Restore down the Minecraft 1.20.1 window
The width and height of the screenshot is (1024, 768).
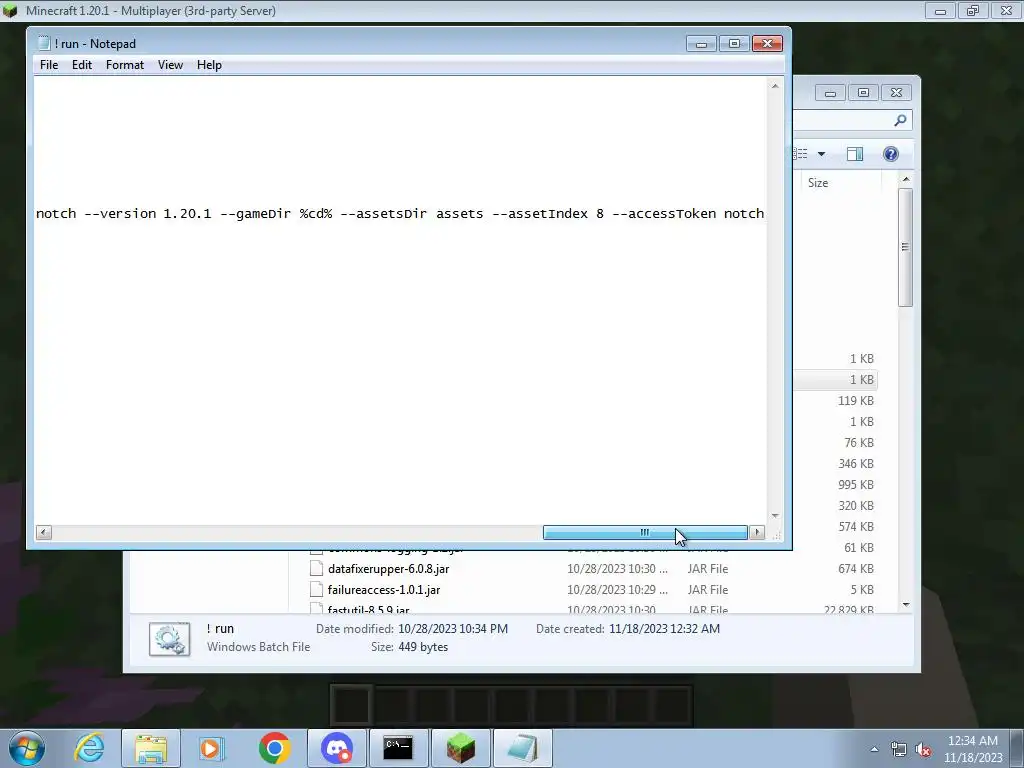tap(973, 11)
